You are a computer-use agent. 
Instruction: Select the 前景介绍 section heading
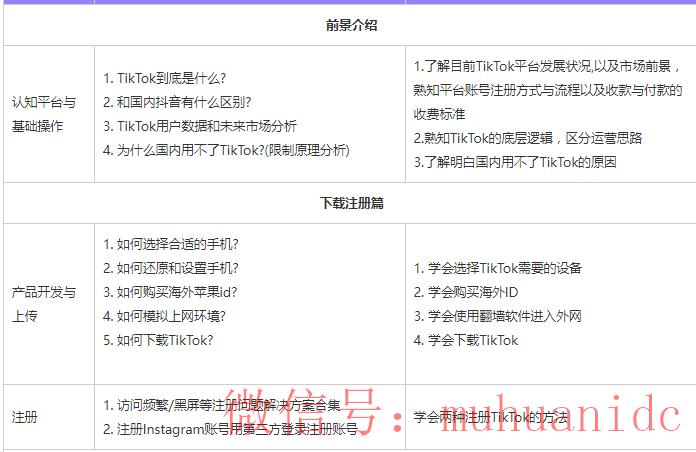pyautogui.click(x=351, y=25)
